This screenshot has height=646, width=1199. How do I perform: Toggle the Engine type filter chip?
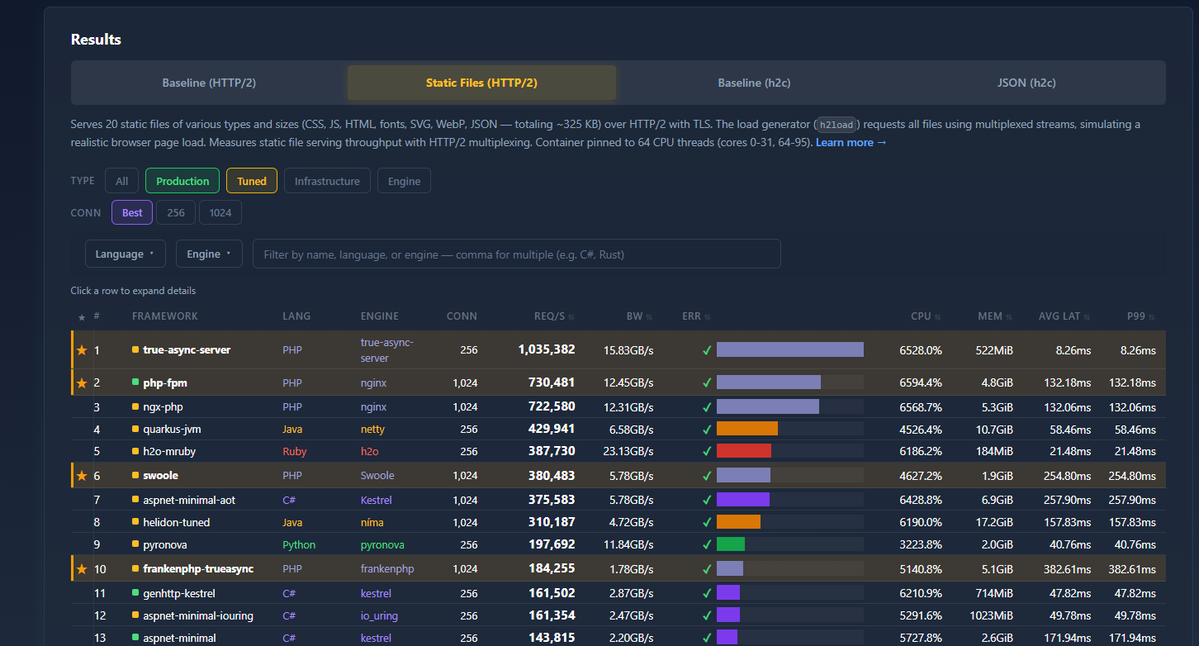tap(404, 181)
